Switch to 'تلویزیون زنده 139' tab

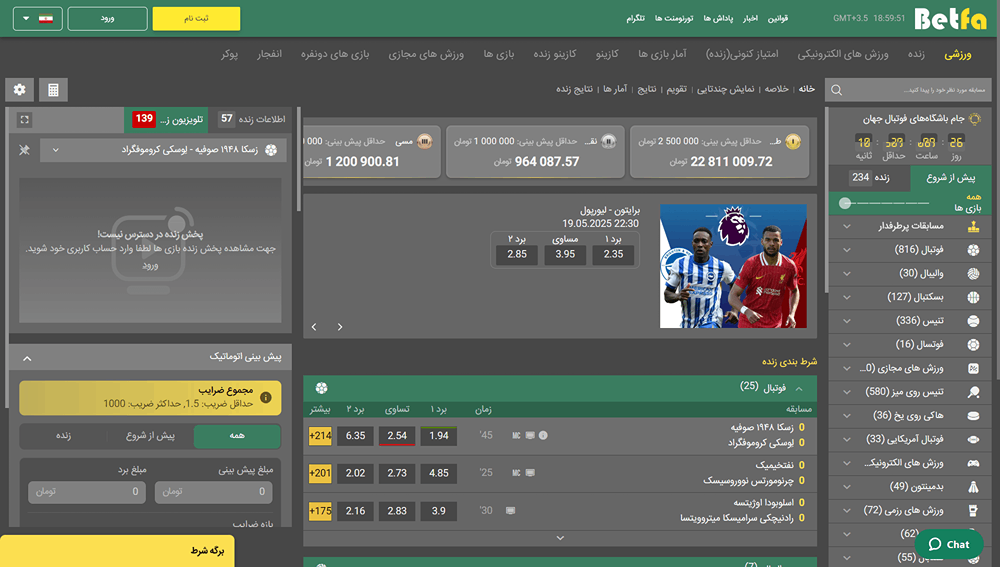coord(168,119)
